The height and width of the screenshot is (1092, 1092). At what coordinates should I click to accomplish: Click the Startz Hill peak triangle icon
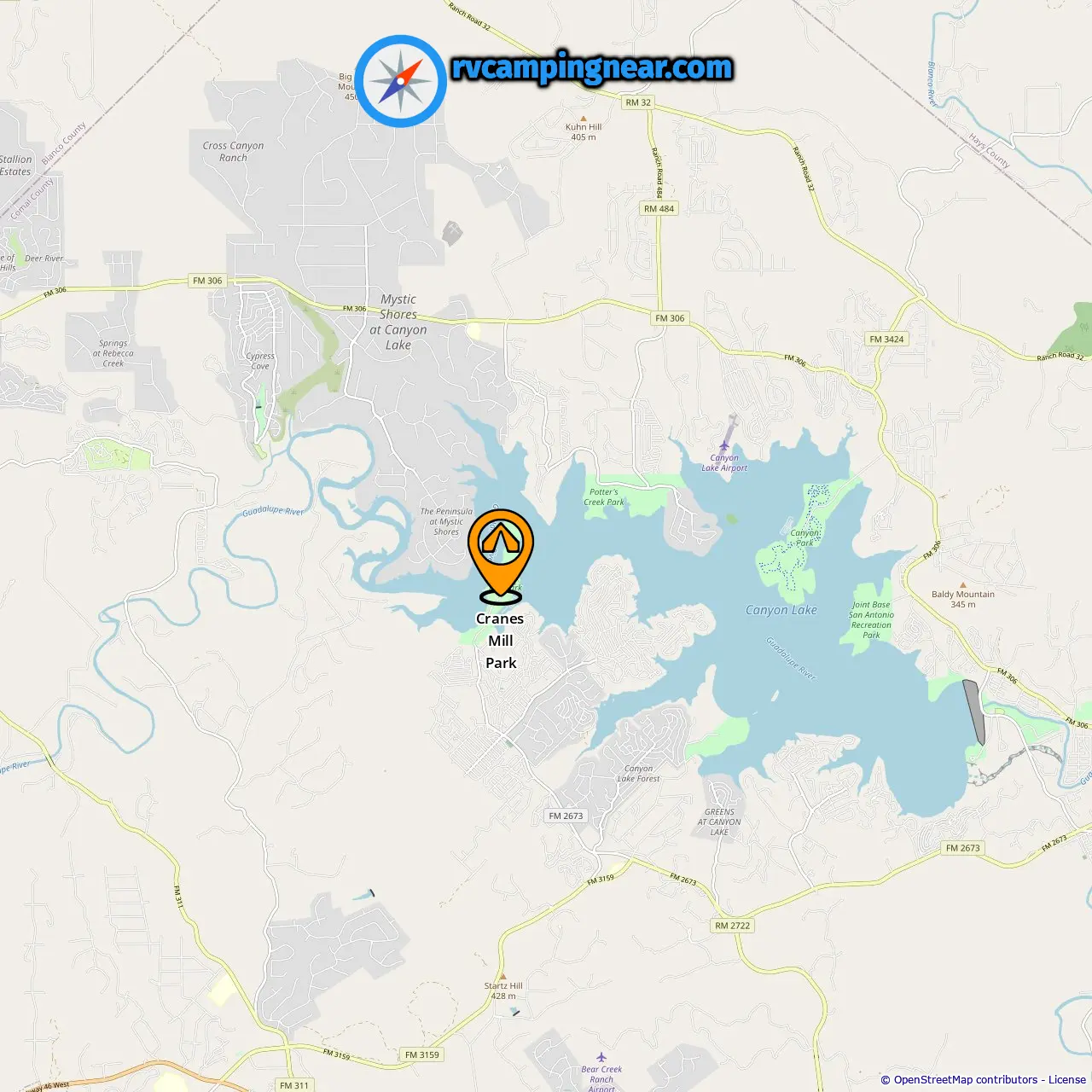[503, 977]
